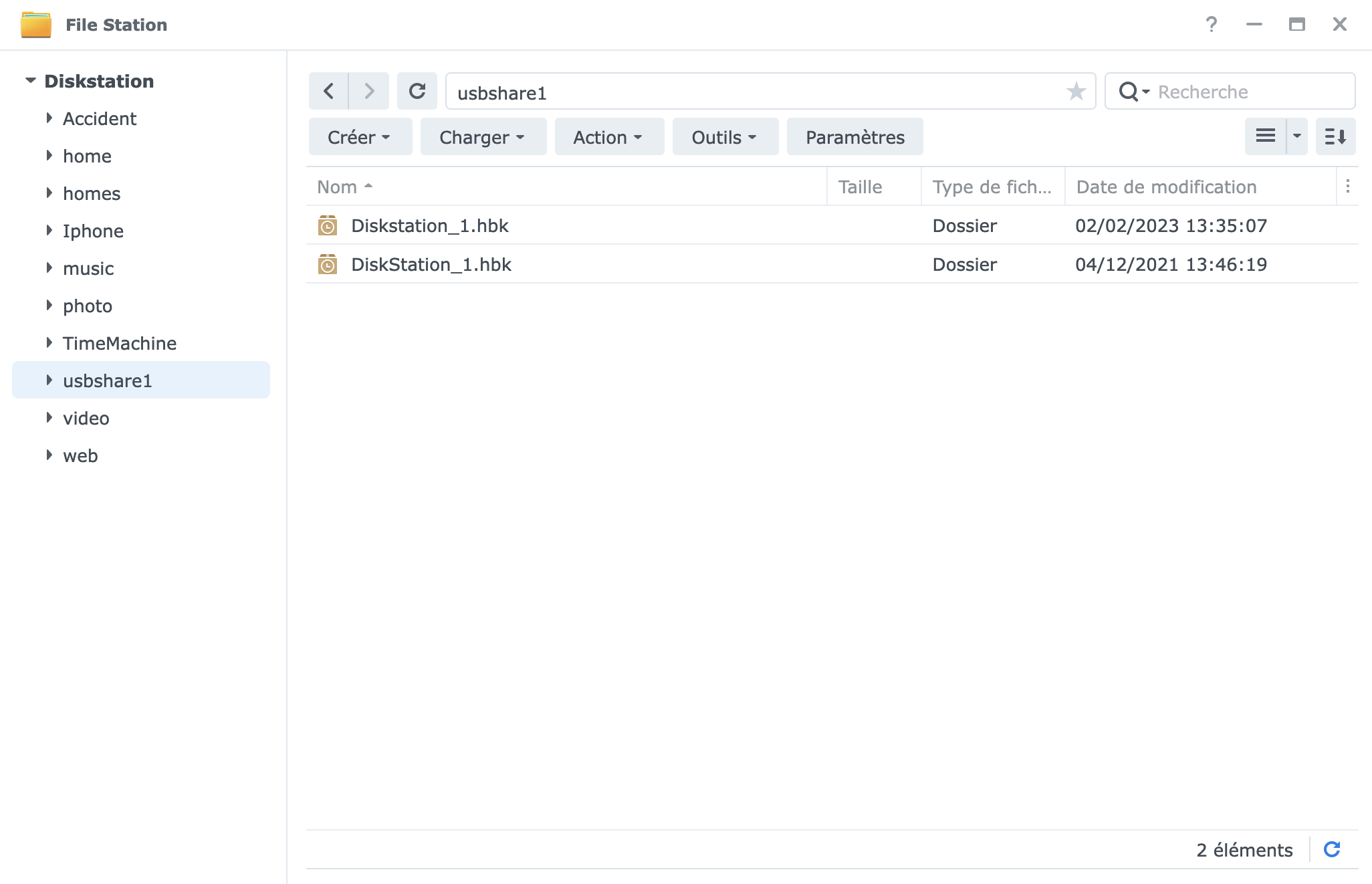Viewport: 1372px width, 884px height.
Task: Click the bottom-right blue reload icon
Action: (x=1332, y=849)
